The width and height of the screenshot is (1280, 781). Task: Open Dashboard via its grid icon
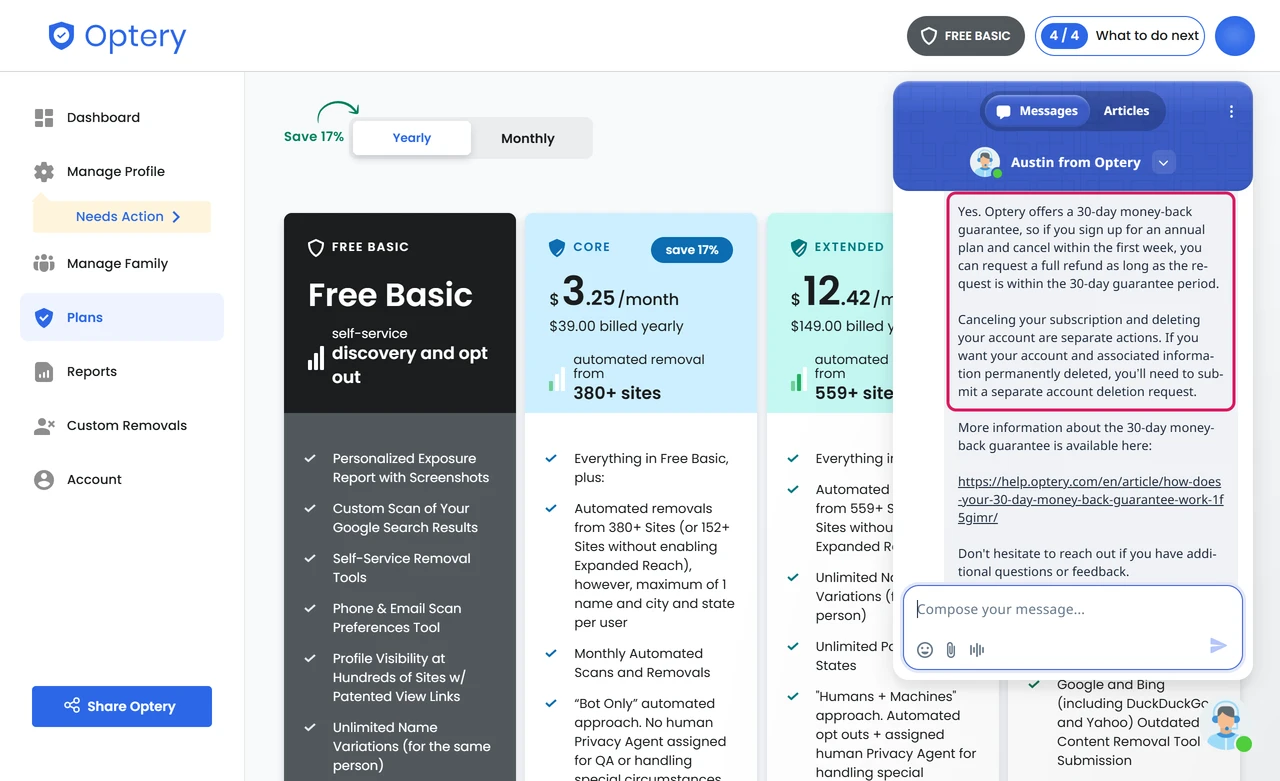[x=44, y=118]
